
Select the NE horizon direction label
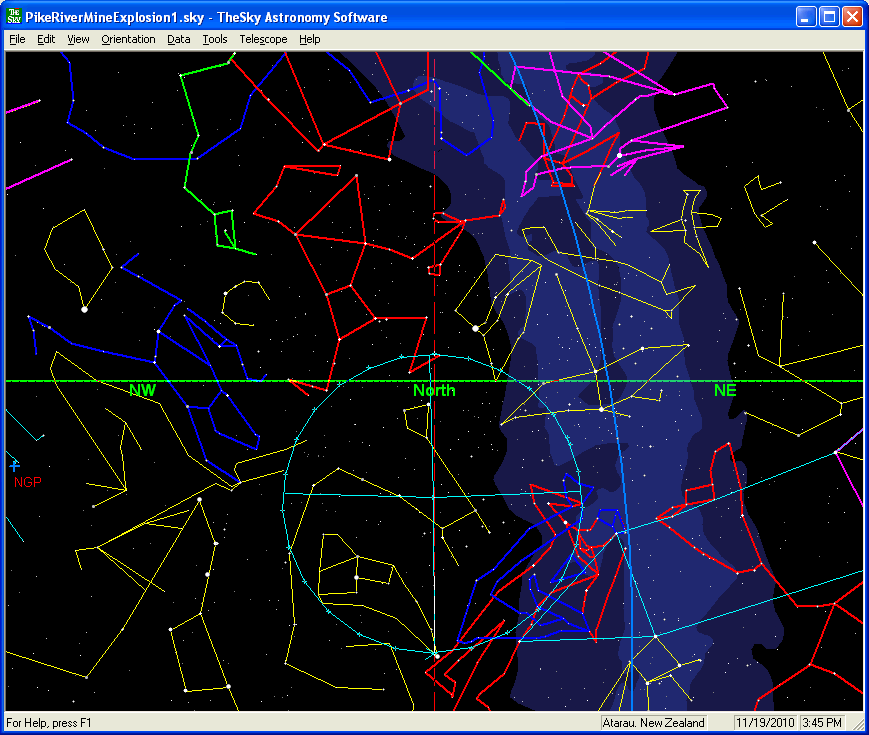click(725, 390)
